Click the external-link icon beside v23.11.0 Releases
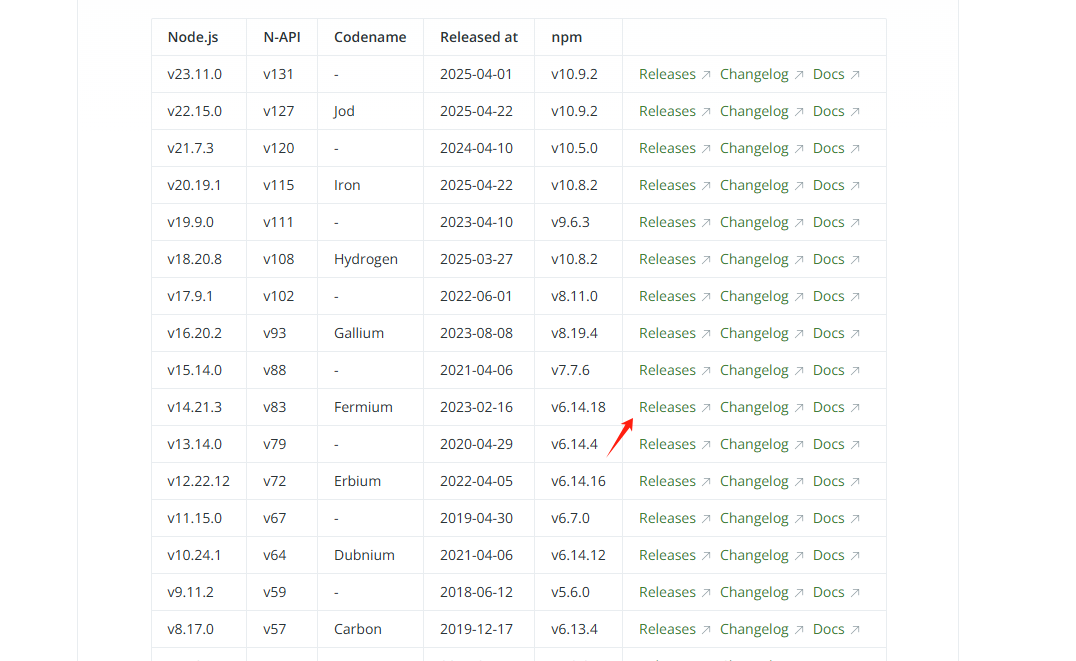 point(706,73)
